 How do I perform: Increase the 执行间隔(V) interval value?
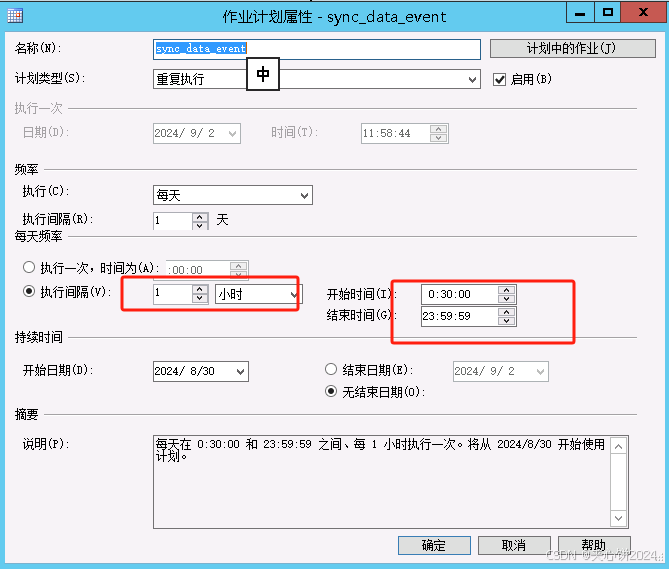(200, 290)
